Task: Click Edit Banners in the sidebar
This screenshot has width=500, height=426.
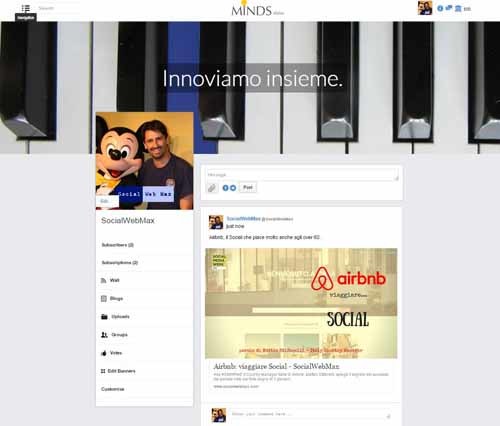Action: [121, 371]
